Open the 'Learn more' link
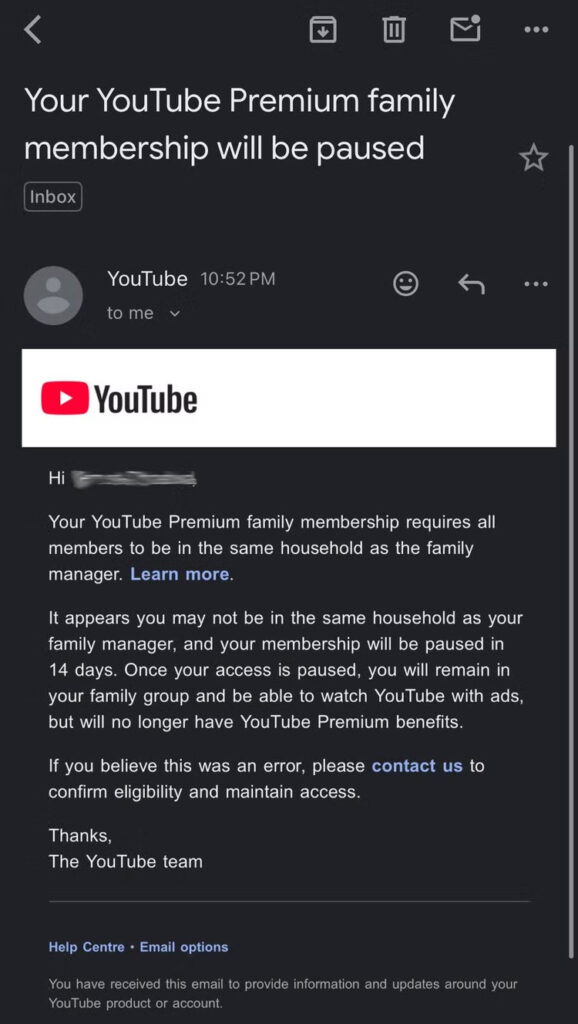The image size is (578, 1024). click(x=179, y=574)
